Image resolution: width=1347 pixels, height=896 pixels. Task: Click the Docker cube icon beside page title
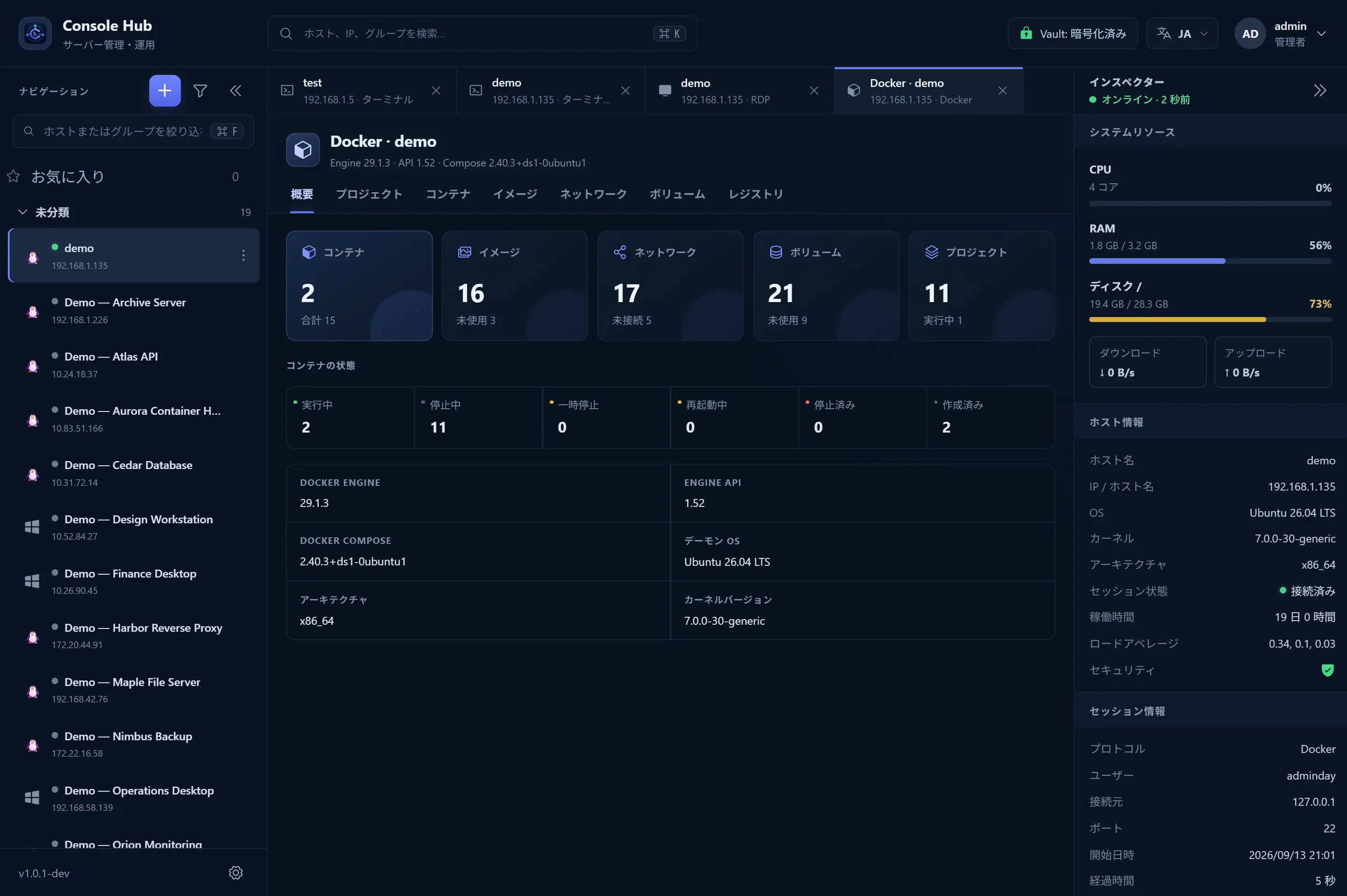[x=303, y=150]
